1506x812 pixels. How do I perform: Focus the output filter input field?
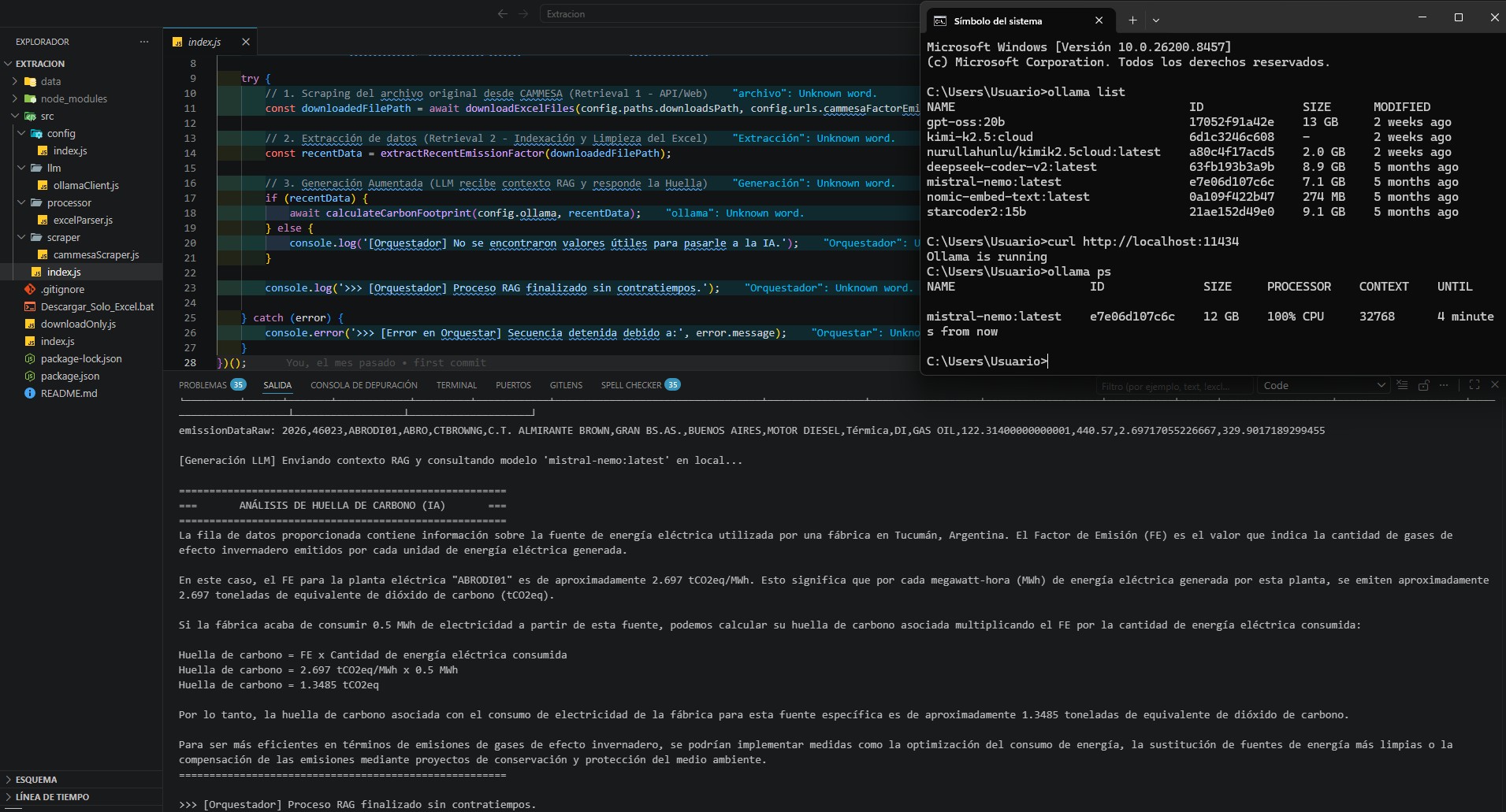[x=1173, y=386]
